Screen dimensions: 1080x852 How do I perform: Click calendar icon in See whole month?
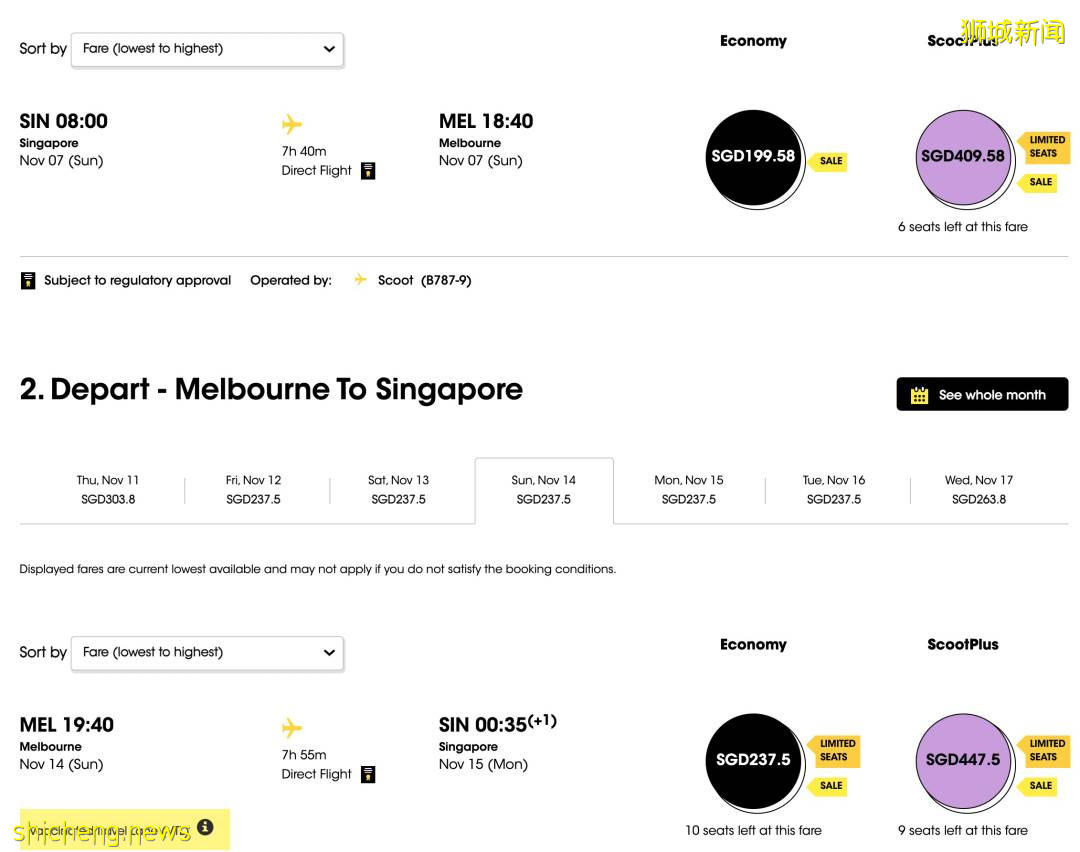[x=919, y=395]
